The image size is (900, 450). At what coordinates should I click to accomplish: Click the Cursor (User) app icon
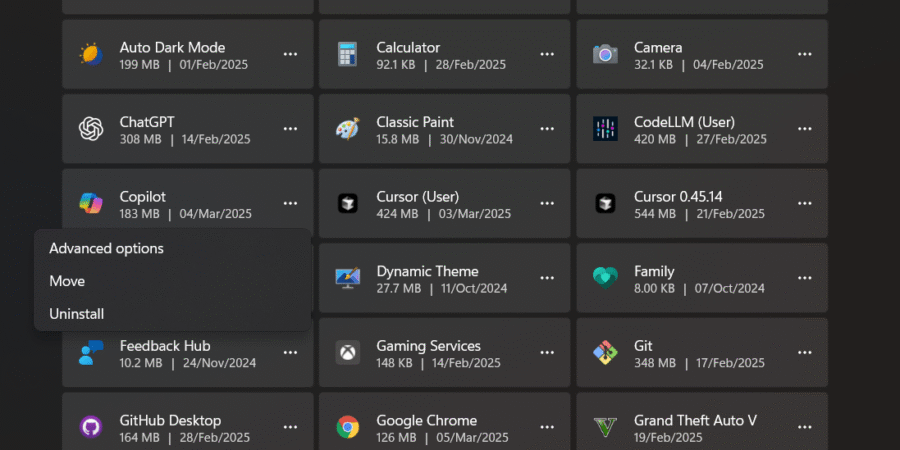(x=347, y=203)
